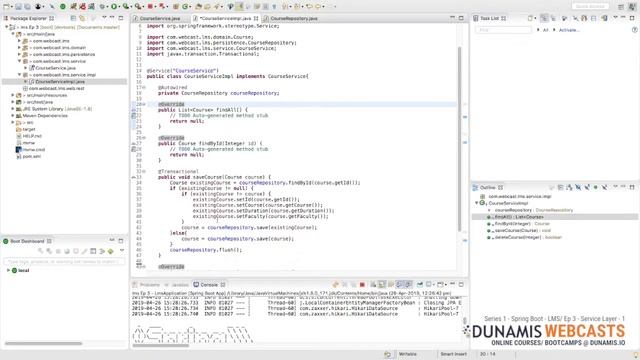
Task: Click the green Run button in the toolbar
Action: coord(114,7)
